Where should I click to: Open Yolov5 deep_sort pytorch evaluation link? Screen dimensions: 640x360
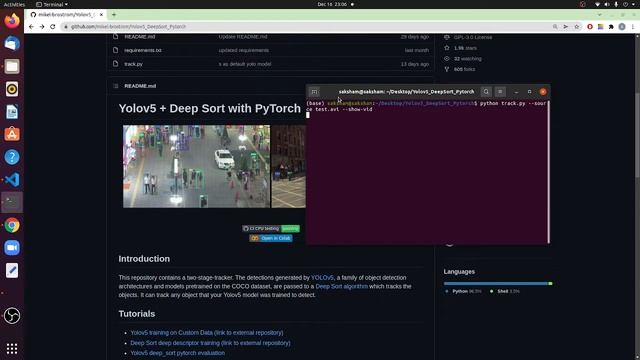coord(178,353)
